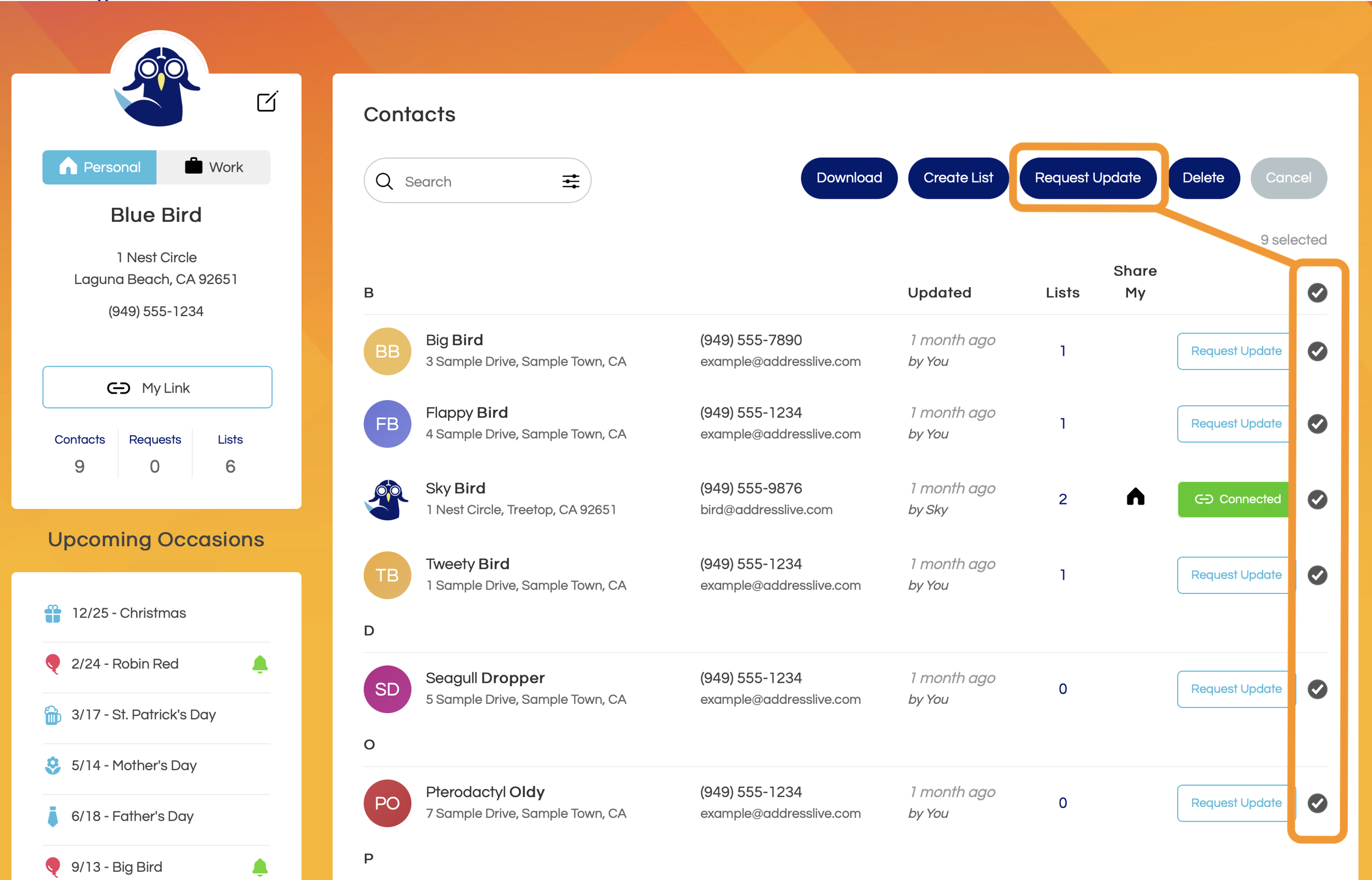
Task: Deselect the Big Bird contact checkbox
Action: pyautogui.click(x=1317, y=351)
